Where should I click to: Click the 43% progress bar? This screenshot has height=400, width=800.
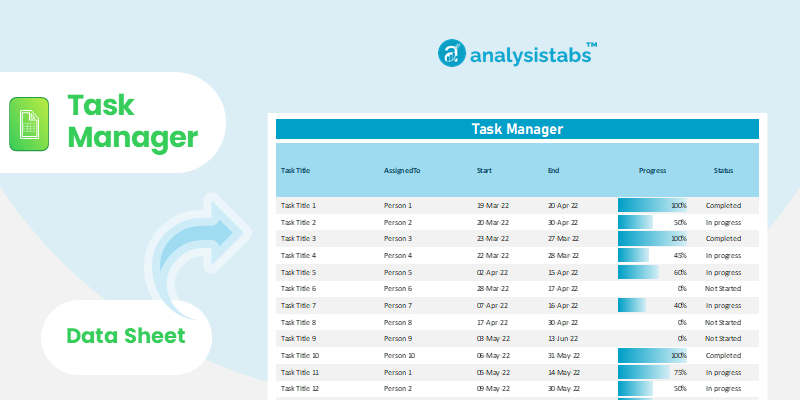(x=633, y=255)
